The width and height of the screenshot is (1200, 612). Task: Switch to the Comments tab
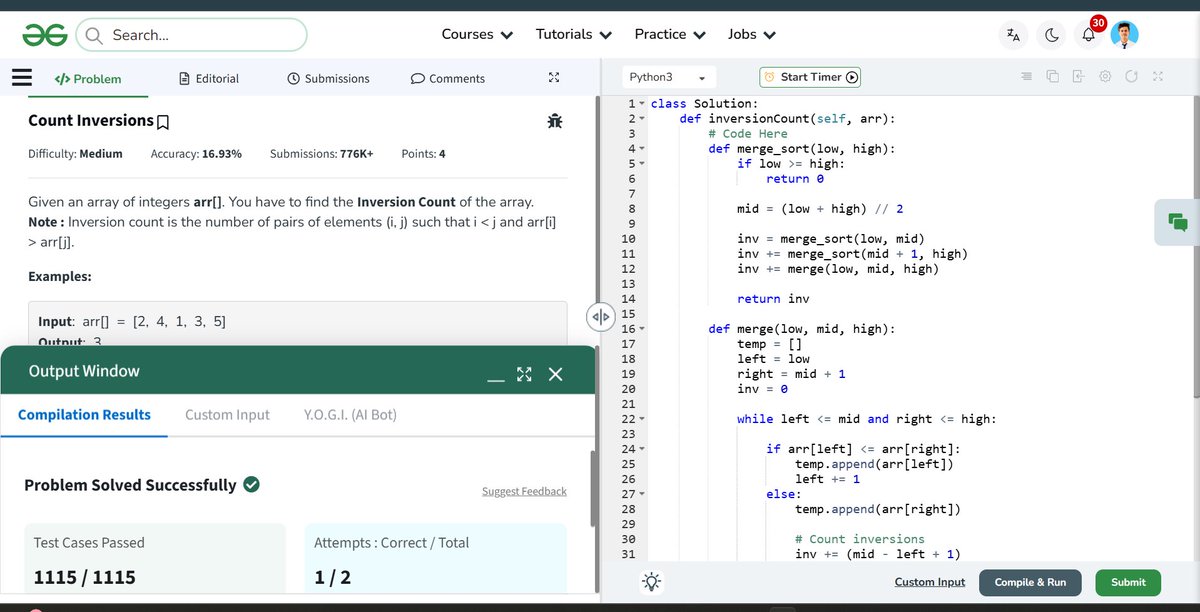point(448,78)
